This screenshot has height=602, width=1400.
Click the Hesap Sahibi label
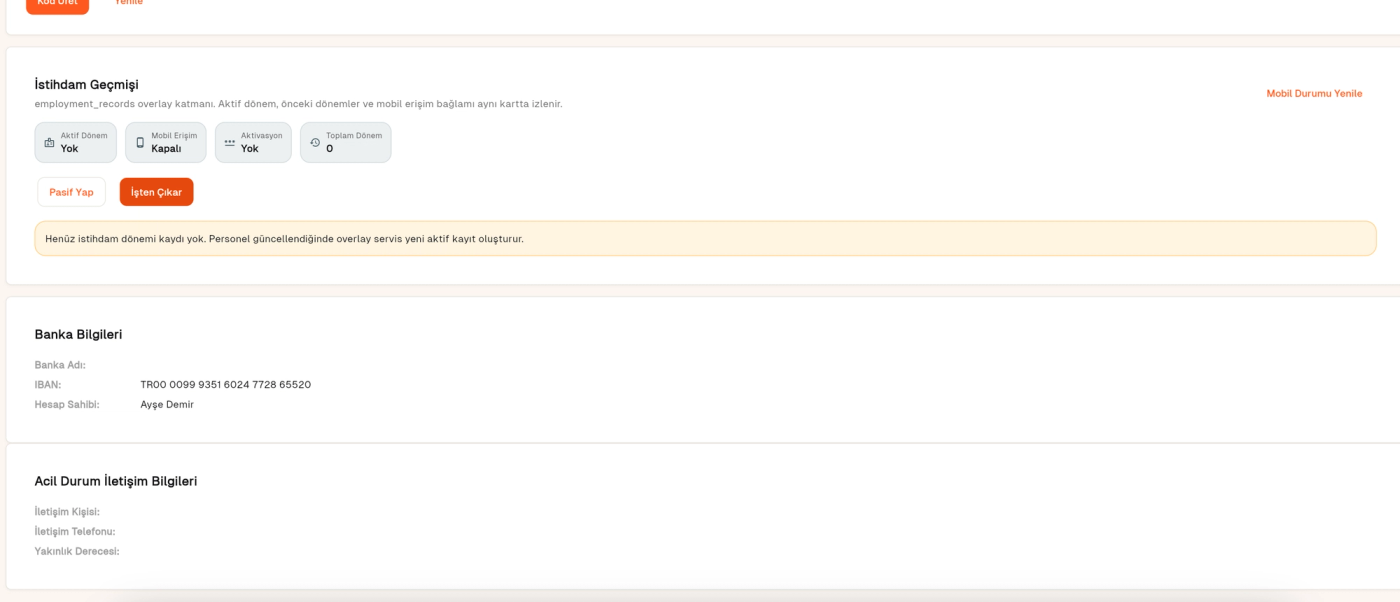click(x=67, y=405)
